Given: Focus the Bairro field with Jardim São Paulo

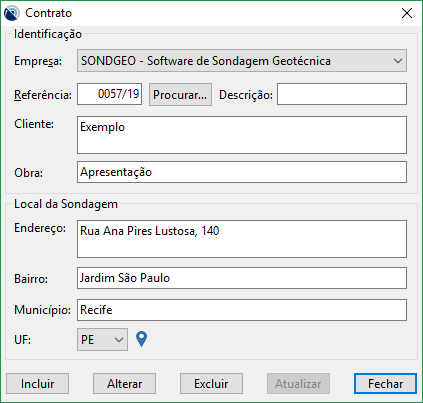Looking at the screenshot, I should [x=242, y=278].
